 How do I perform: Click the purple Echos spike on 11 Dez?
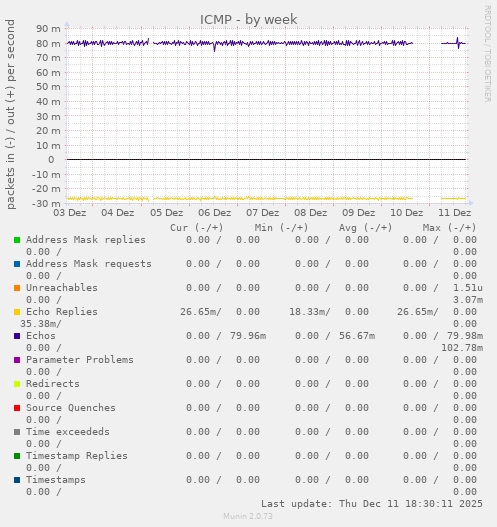[458, 43]
